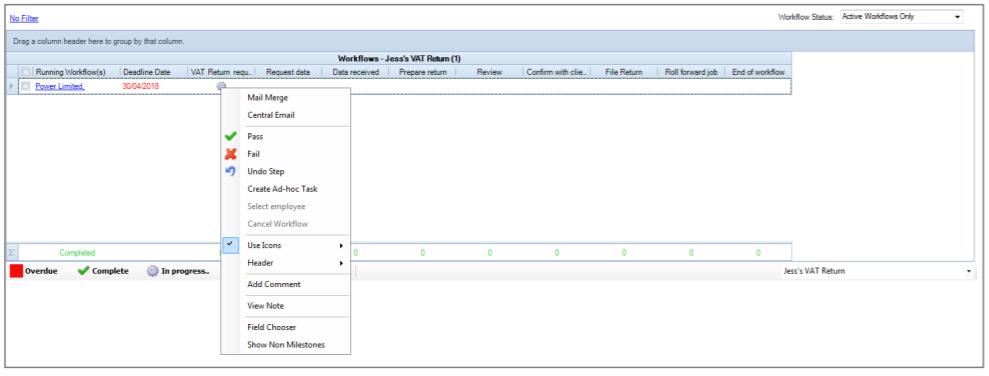Click the End of workflow column header
The height and width of the screenshot is (376, 989).
758,72
